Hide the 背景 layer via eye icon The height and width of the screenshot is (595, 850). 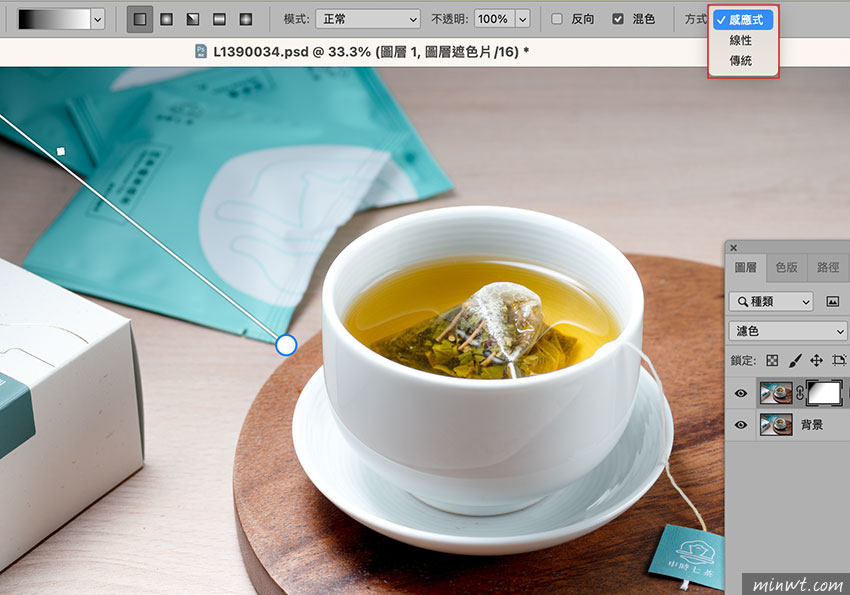pos(740,425)
